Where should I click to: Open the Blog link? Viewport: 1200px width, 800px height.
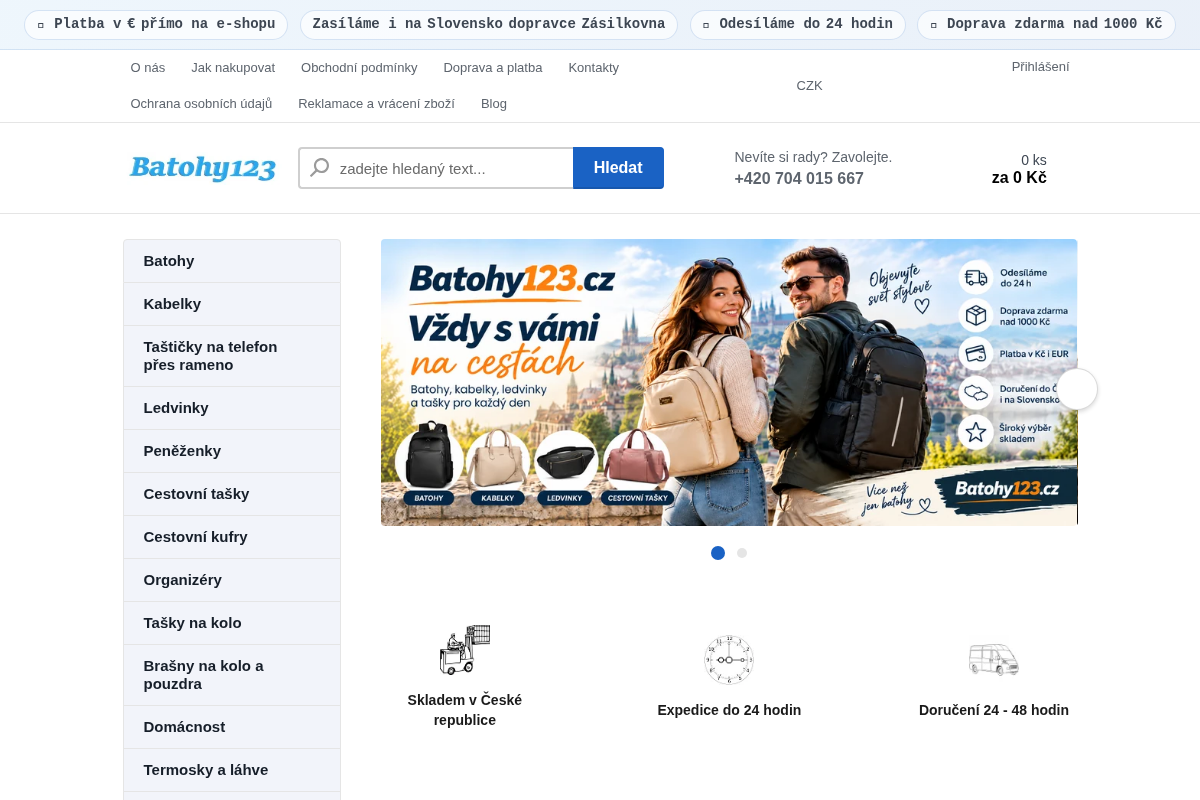(x=494, y=104)
